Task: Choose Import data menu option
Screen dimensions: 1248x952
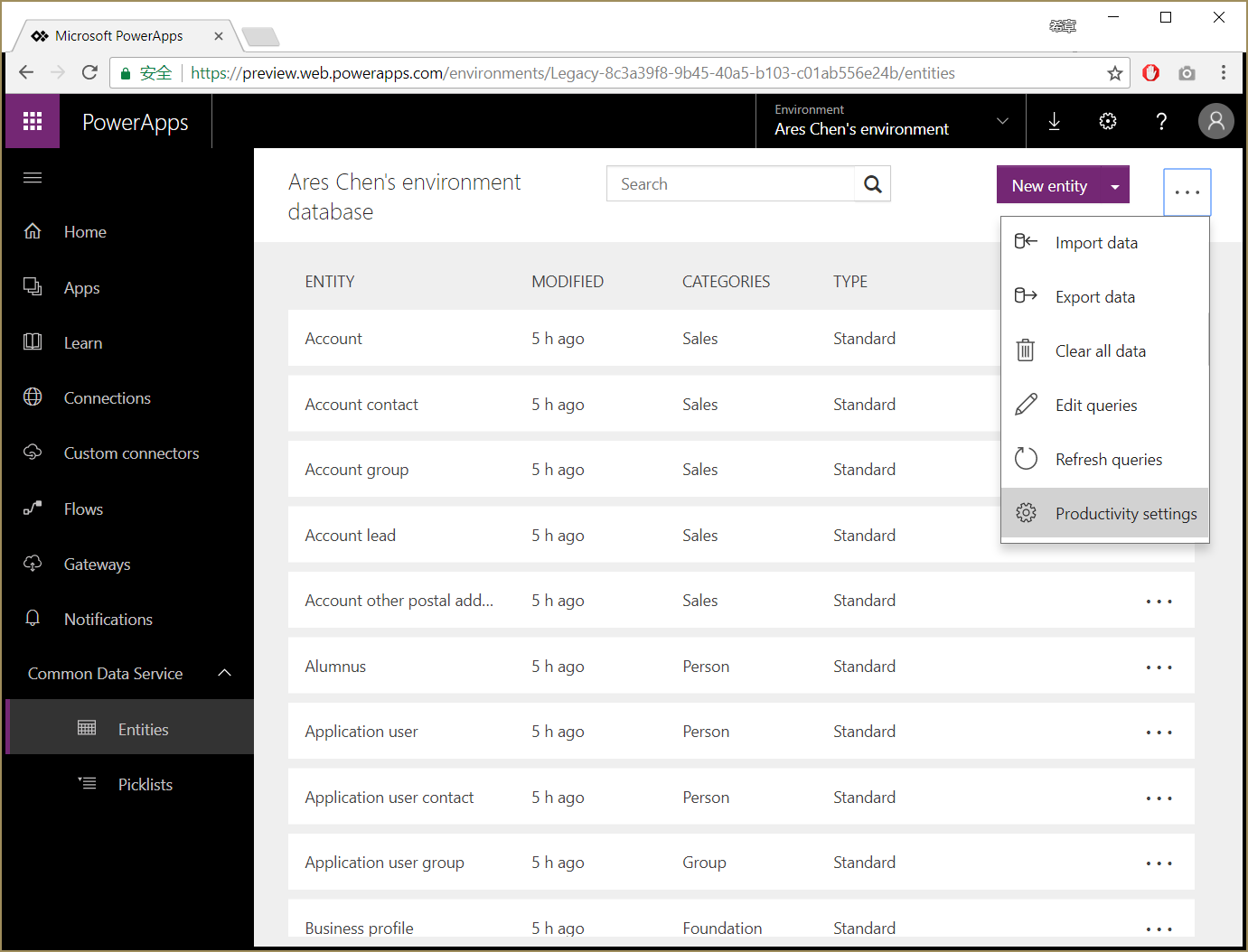Action: pyautogui.click(x=1095, y=243)
